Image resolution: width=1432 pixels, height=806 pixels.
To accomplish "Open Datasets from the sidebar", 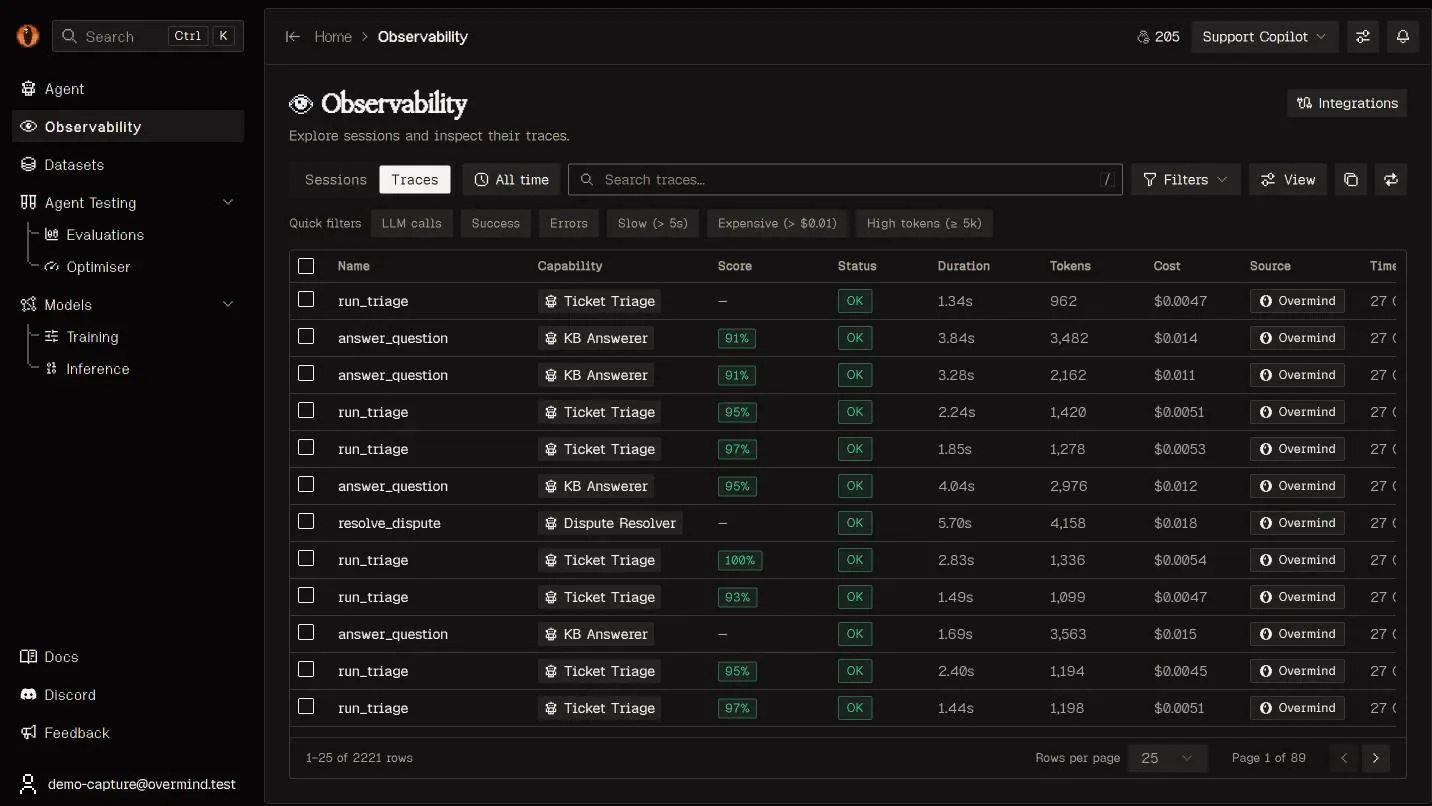I will click(x=128, y=165).
